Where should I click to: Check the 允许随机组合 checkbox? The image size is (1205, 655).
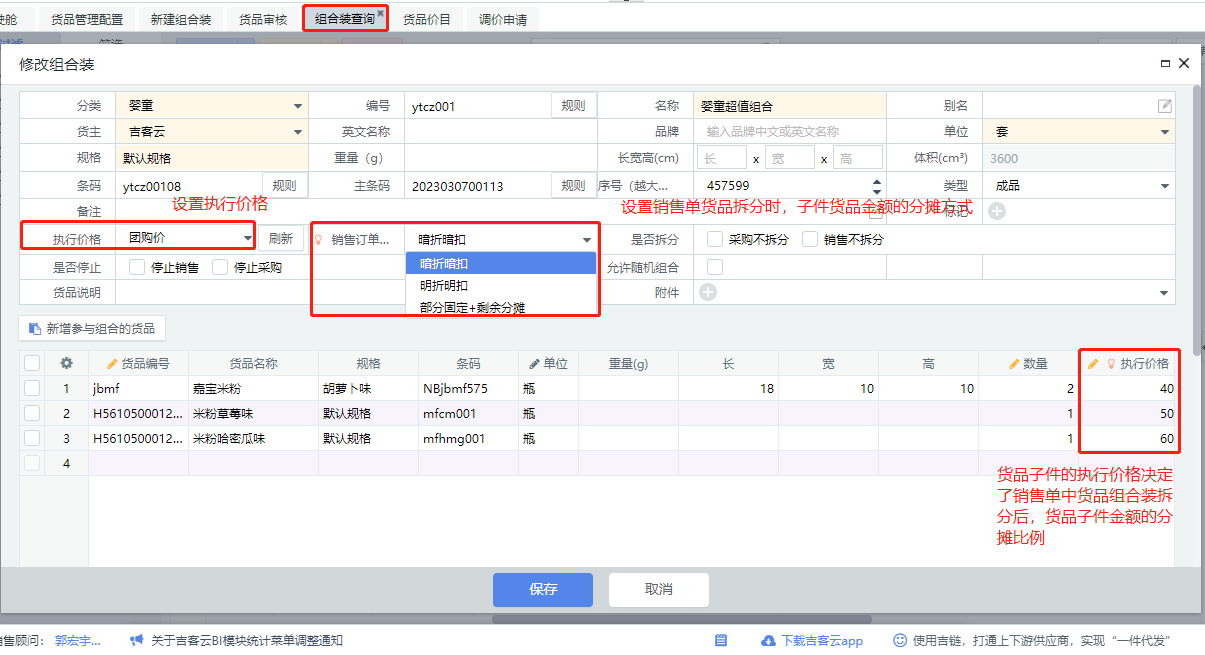(715, 267)
